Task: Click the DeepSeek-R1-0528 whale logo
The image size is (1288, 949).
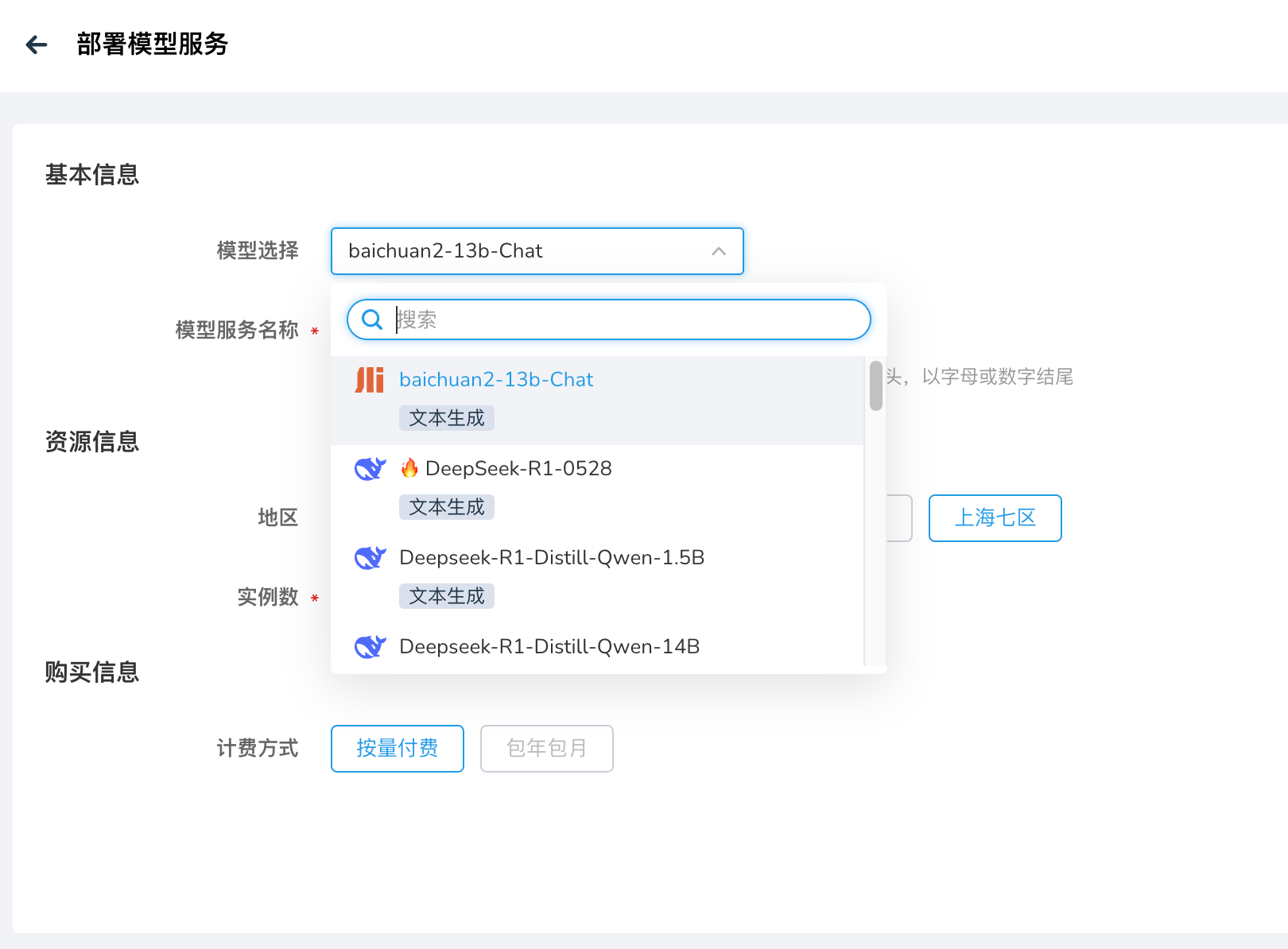Action: tap(370, 469)
